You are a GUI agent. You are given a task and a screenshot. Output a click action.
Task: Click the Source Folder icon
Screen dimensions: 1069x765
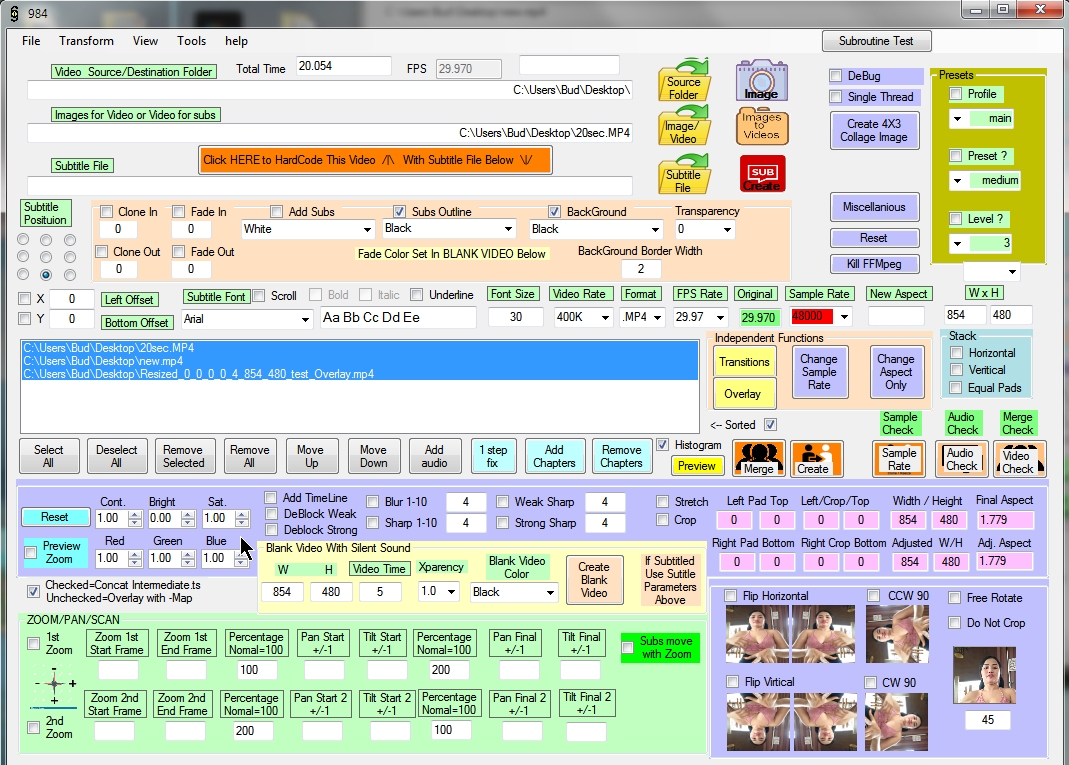684,80
